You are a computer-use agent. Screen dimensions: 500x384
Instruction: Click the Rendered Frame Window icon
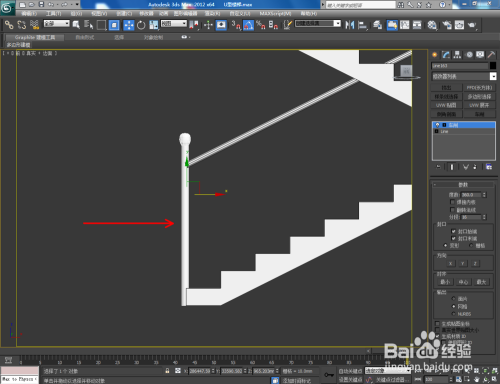(459, 25)
